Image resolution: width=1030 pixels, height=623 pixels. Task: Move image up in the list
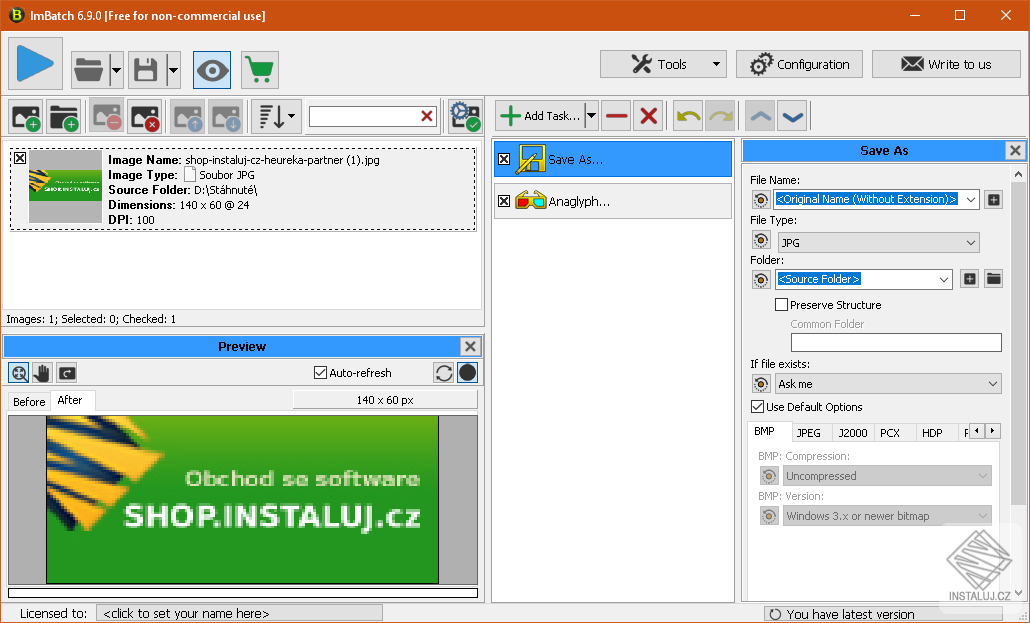pyautogui.click(x=187, y=117)
